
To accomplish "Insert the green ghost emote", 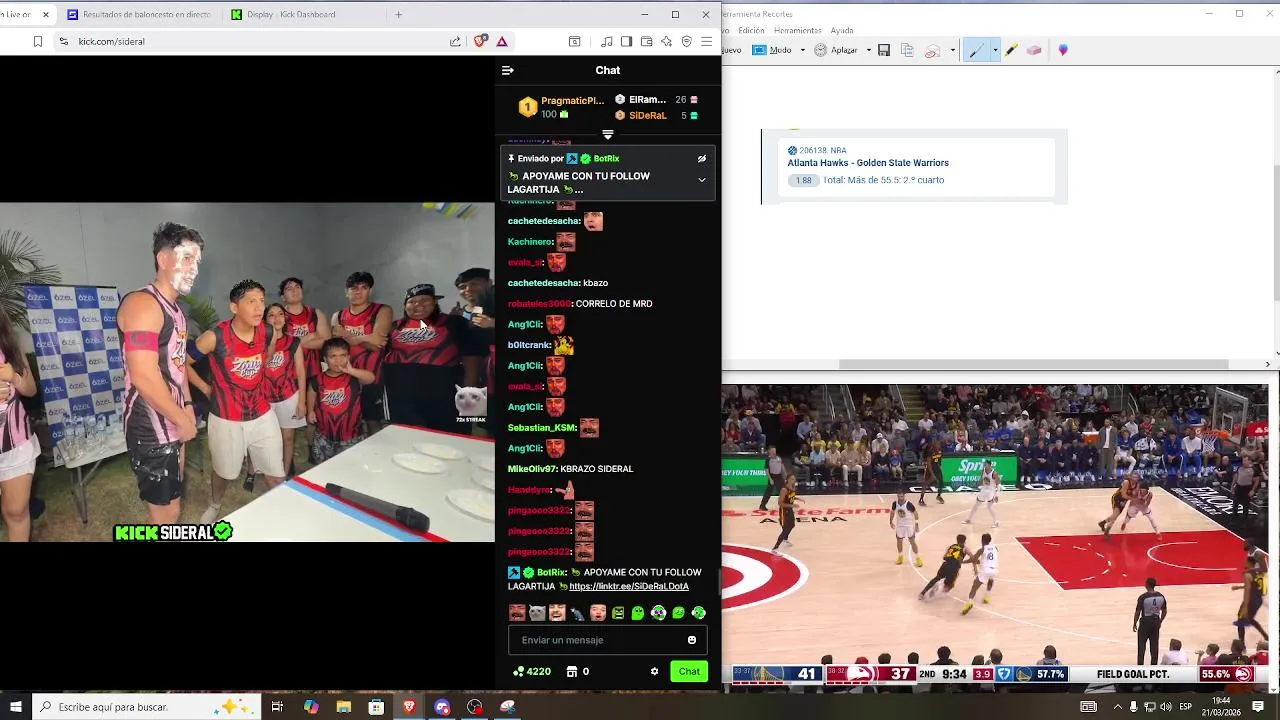I will (x=638, y=613).
